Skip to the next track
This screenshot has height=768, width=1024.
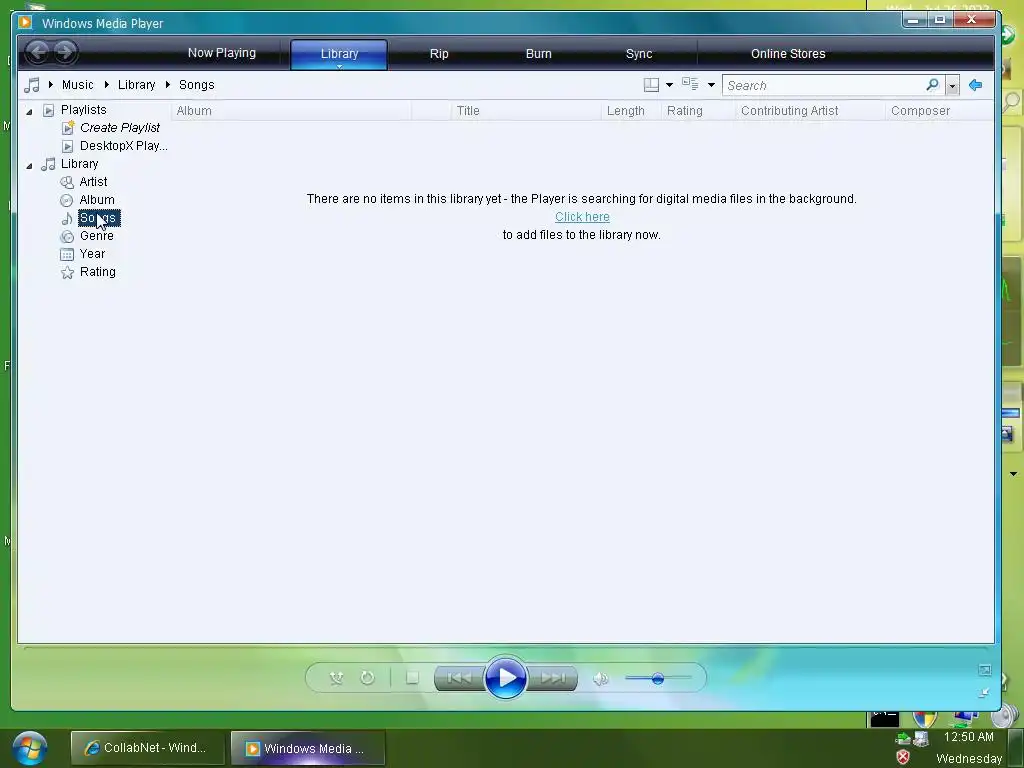[552, 679]
